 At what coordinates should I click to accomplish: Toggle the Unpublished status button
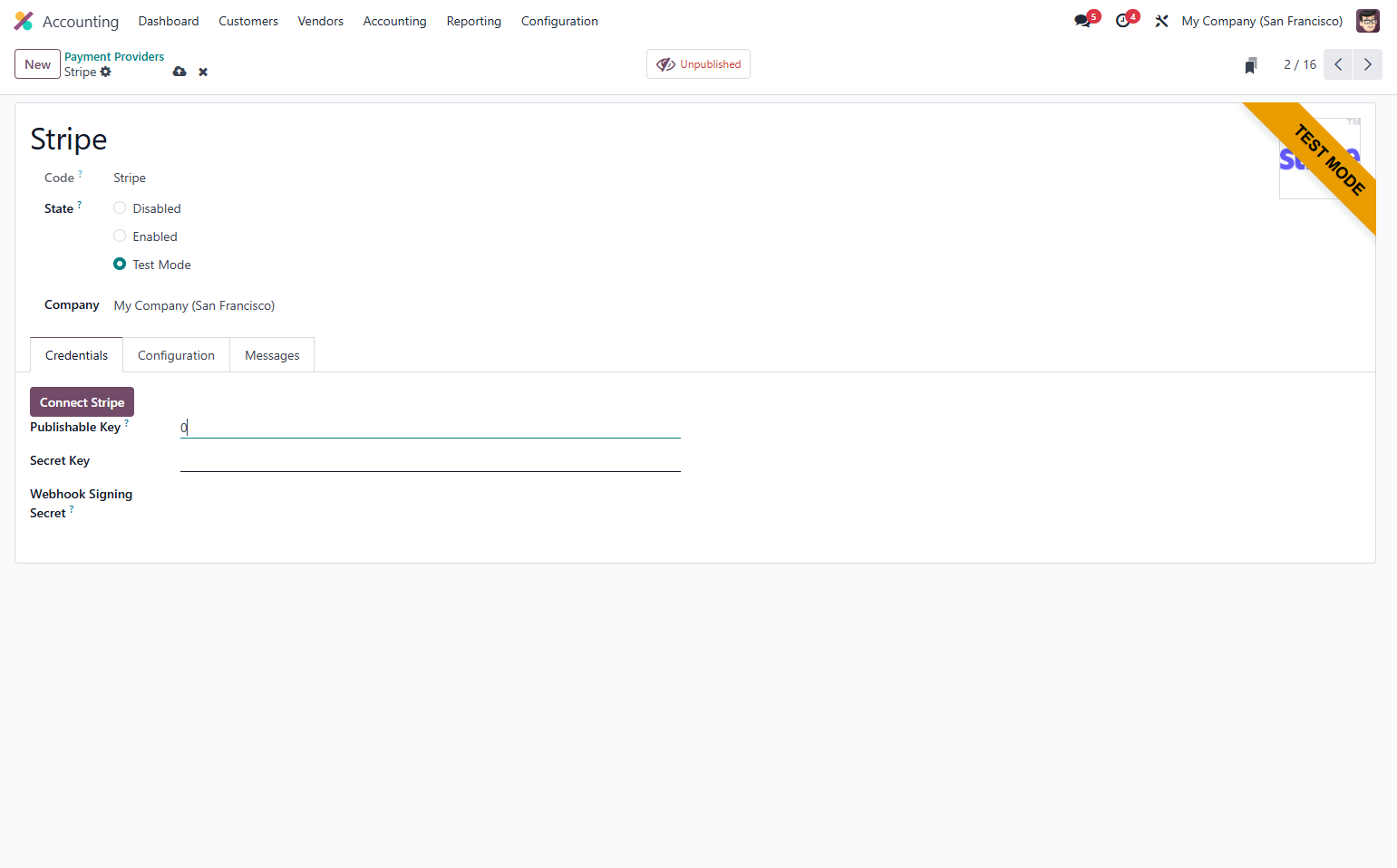pos(698,64)
